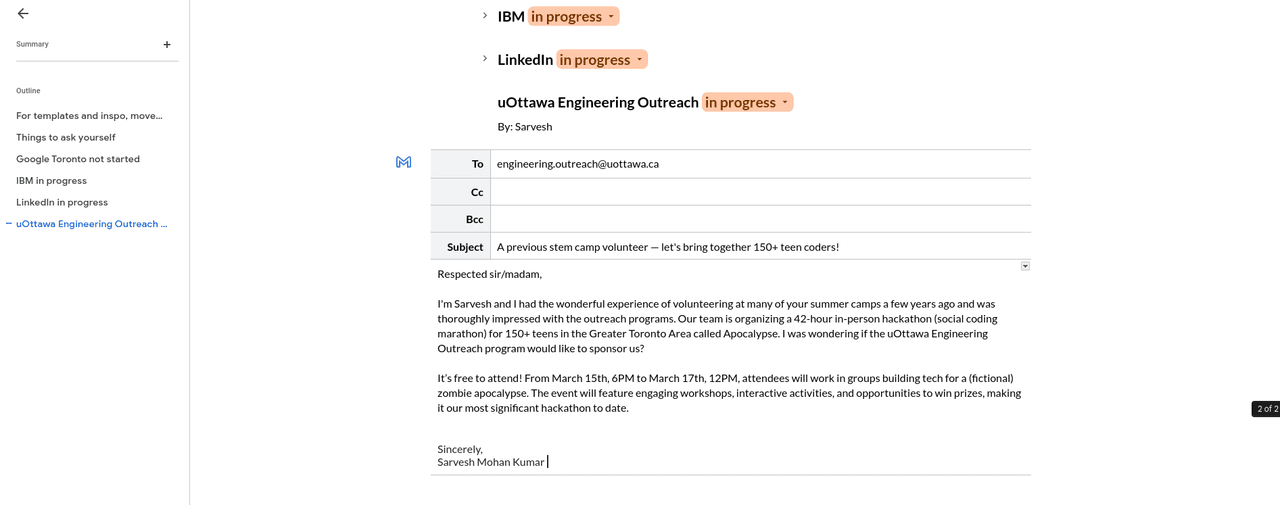Open LinkedIn in progress status dropdown
1280x505 pixels.
(x=602, y=60)
